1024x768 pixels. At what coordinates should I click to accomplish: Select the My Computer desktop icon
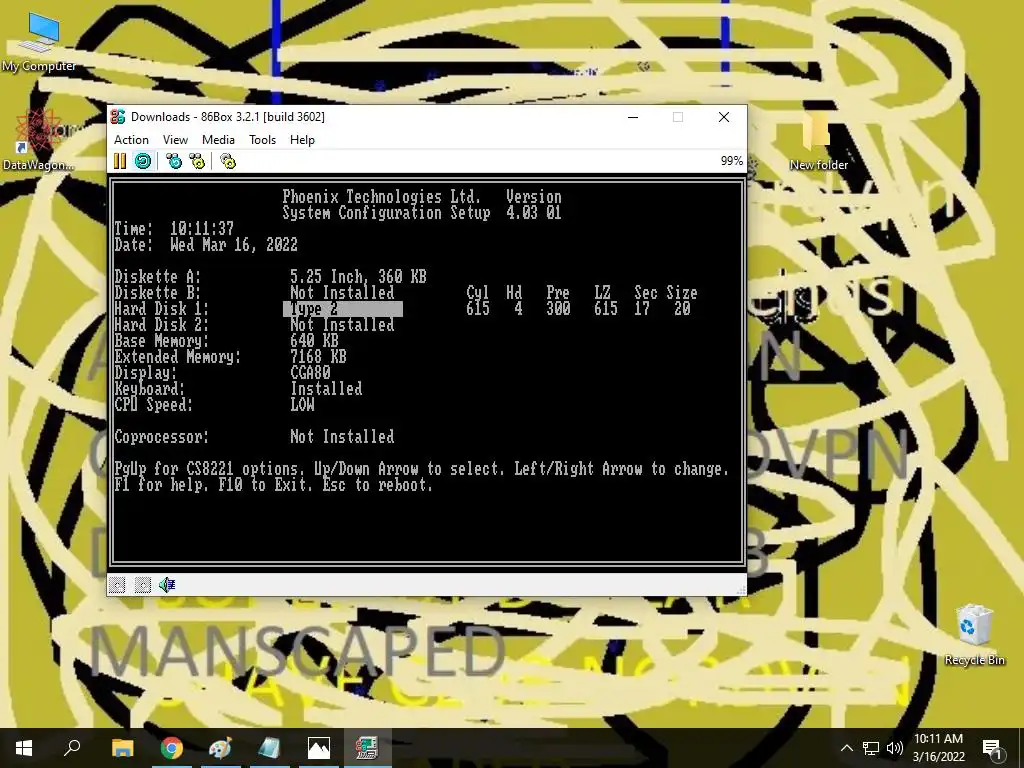[x=39, y=41]
